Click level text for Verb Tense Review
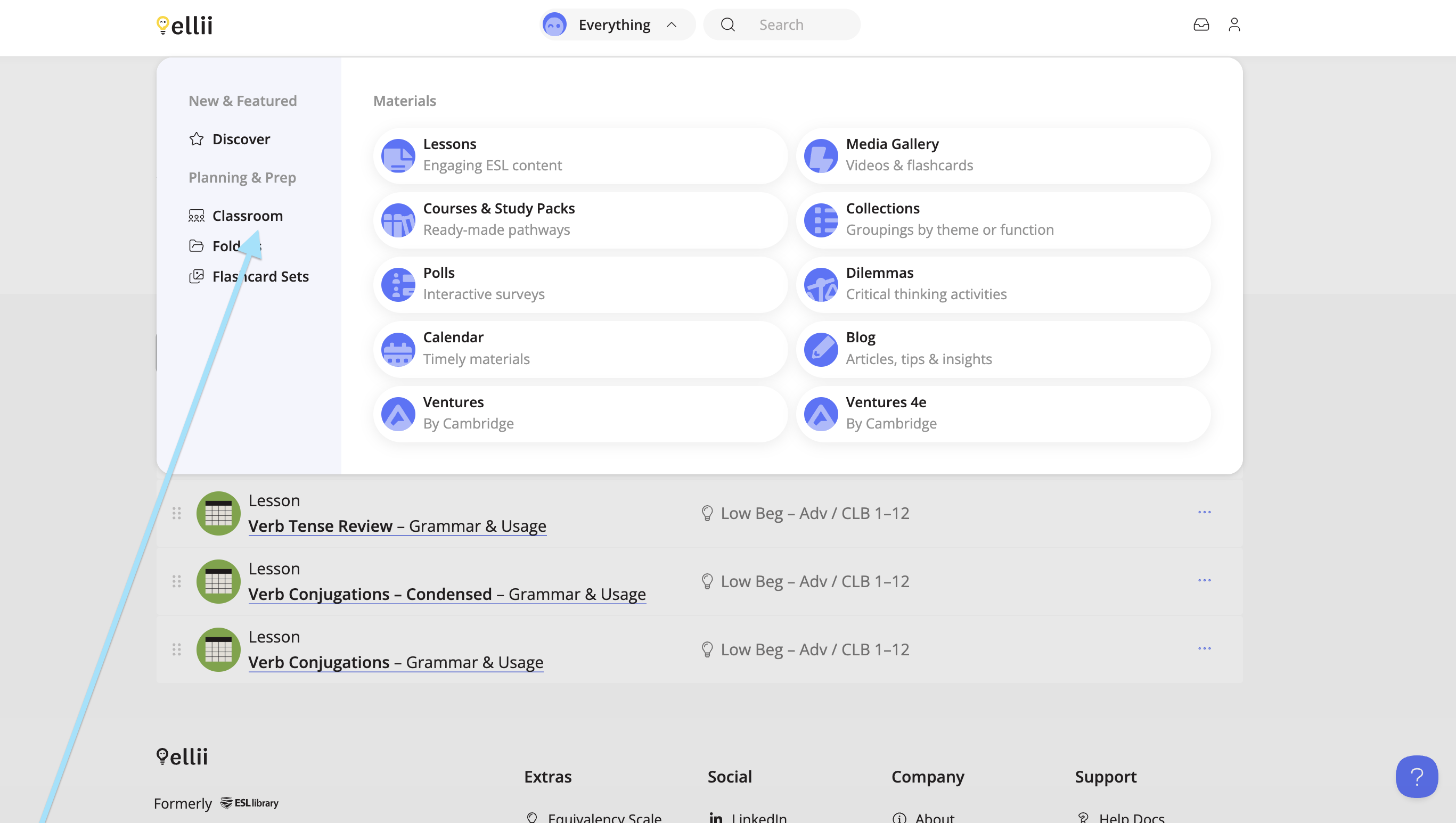1456x823 pixels. coord(815,513)
